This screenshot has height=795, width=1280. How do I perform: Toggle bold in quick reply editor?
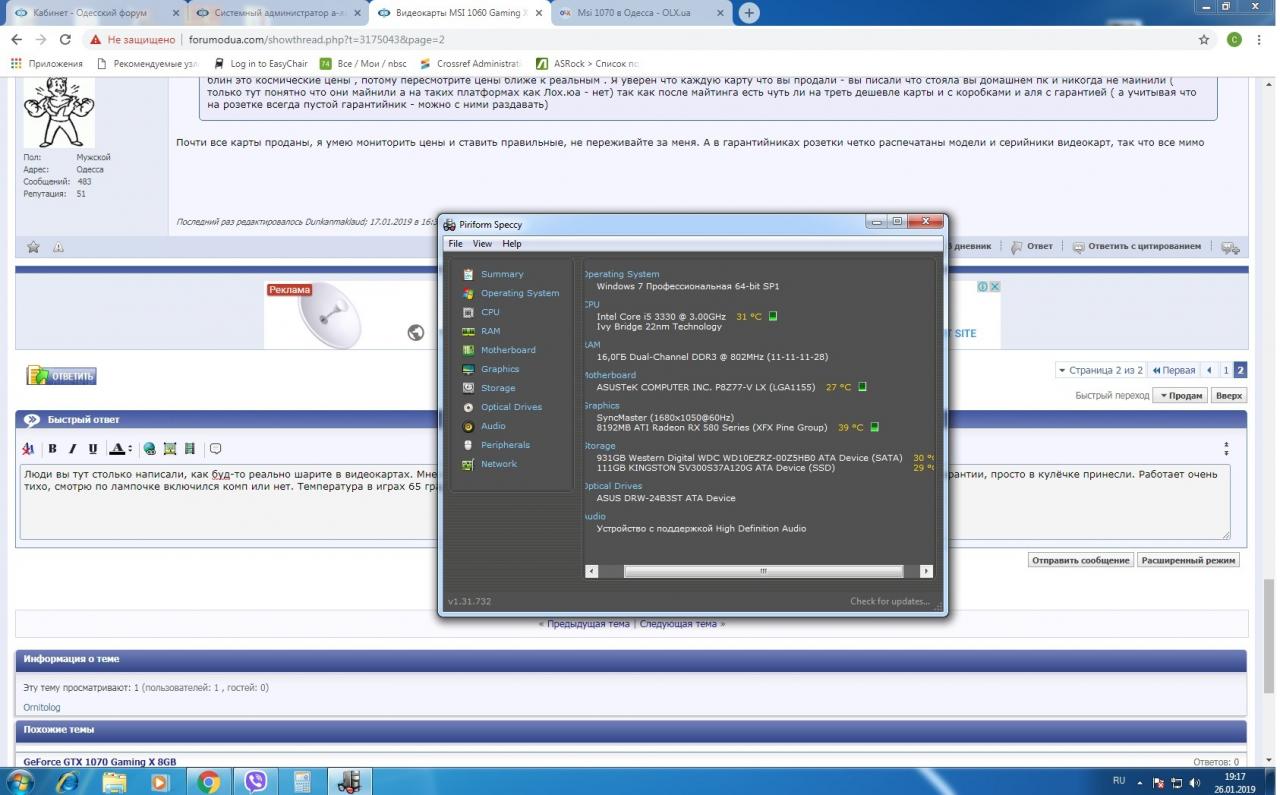coord(52,449)
